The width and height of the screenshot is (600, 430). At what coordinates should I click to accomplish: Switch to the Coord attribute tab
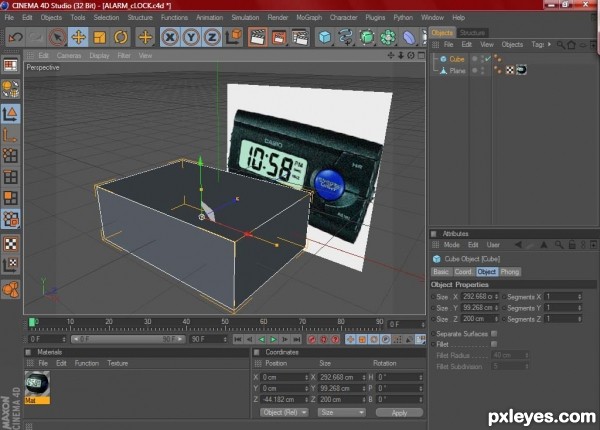(x=463, y=272)
